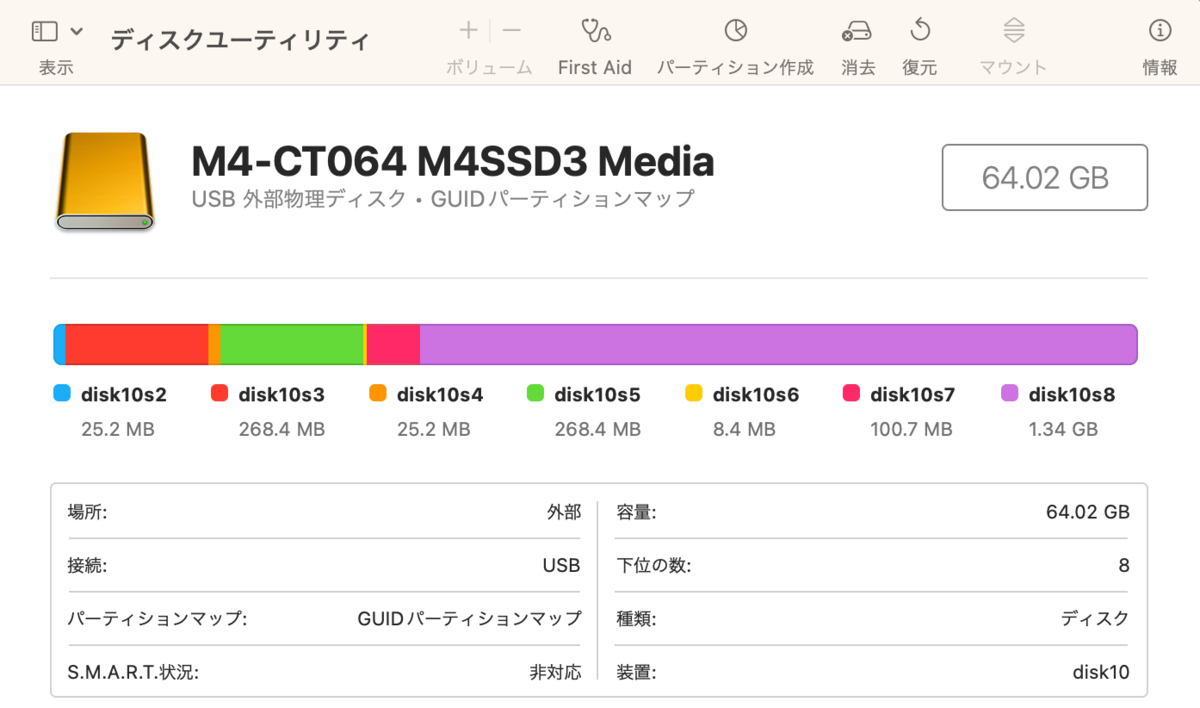Open the パーティション作成 pie icon
The height and width of the screenshot is (708, 1200).
pyautogui.click(x=735, y=30)
